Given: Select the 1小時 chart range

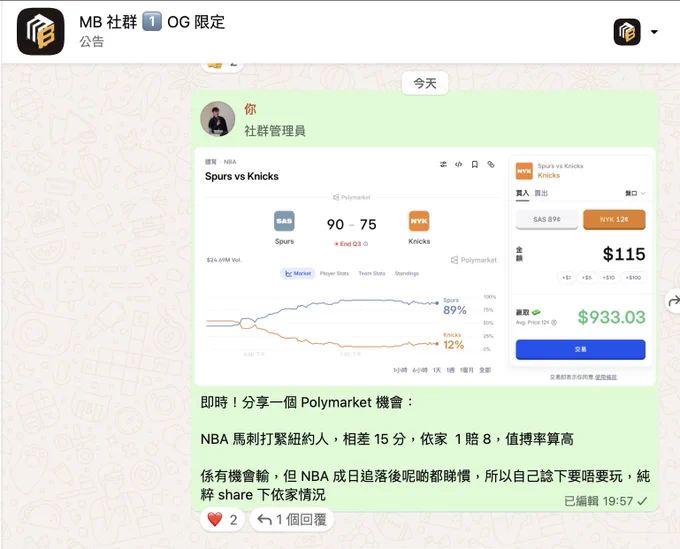Looking at the screenshot, I should pyautogui.click(x=400, y=370).
